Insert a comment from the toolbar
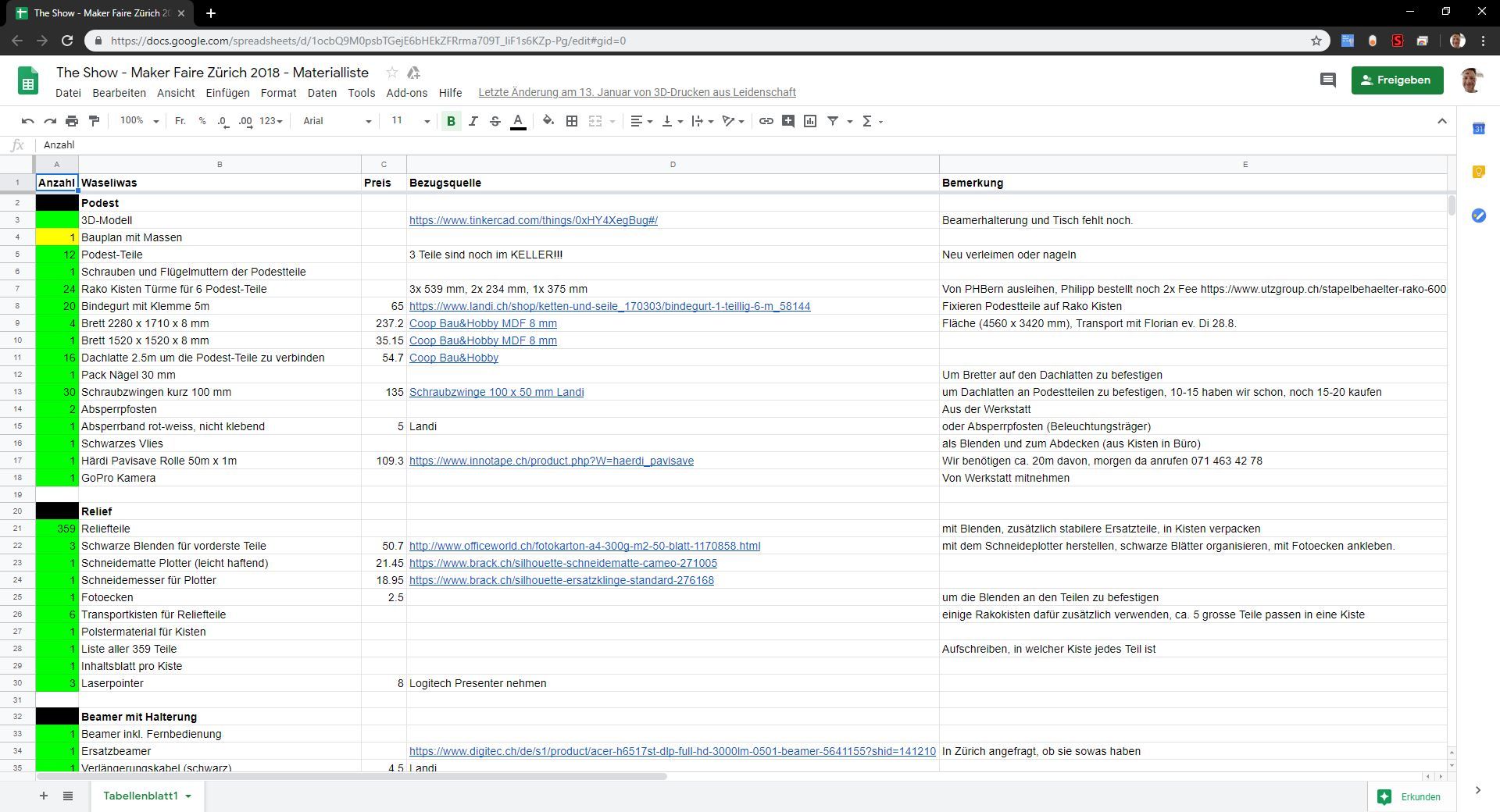 (x=788, y=121)
